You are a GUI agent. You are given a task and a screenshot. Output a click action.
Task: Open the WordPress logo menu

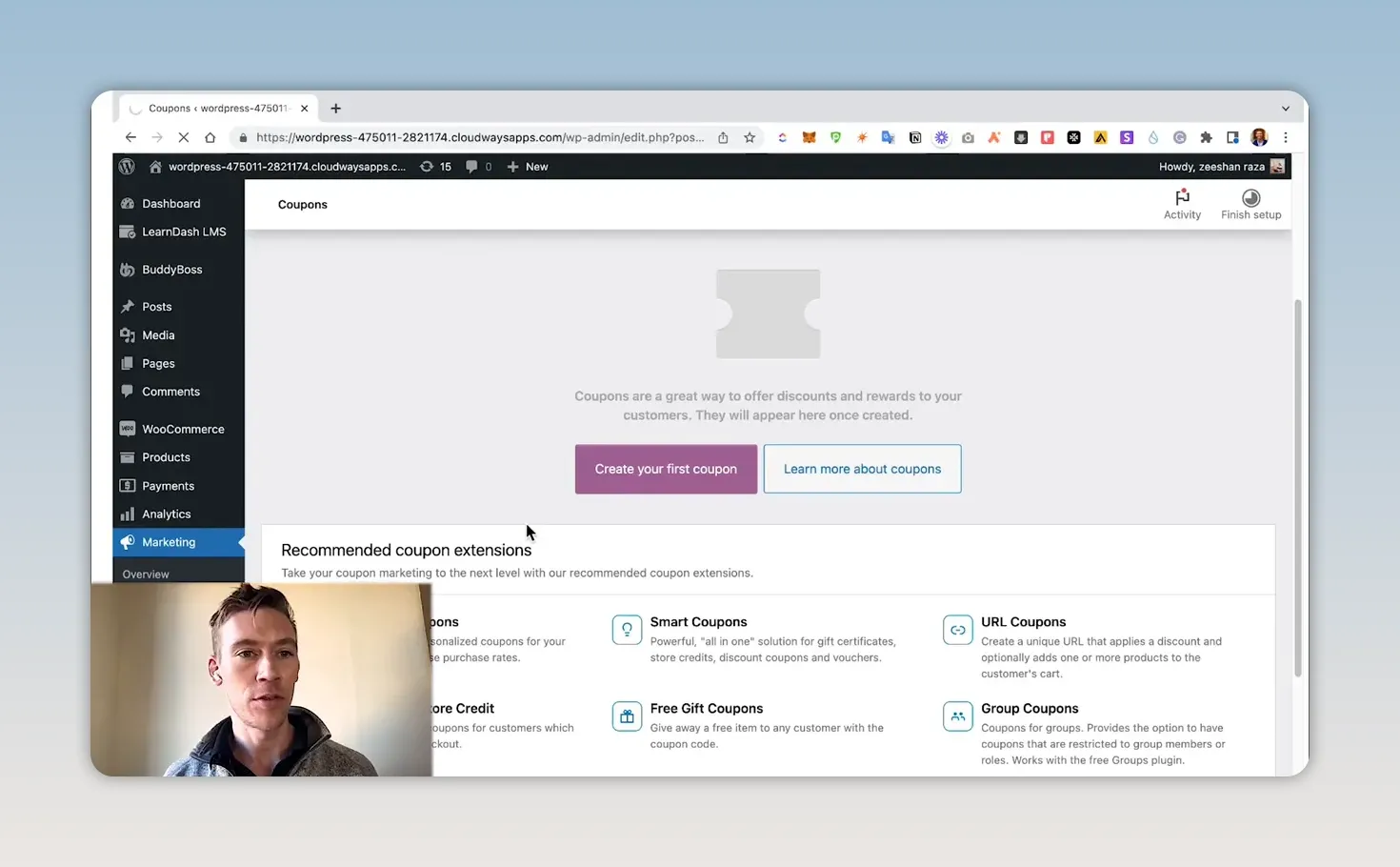127,167
